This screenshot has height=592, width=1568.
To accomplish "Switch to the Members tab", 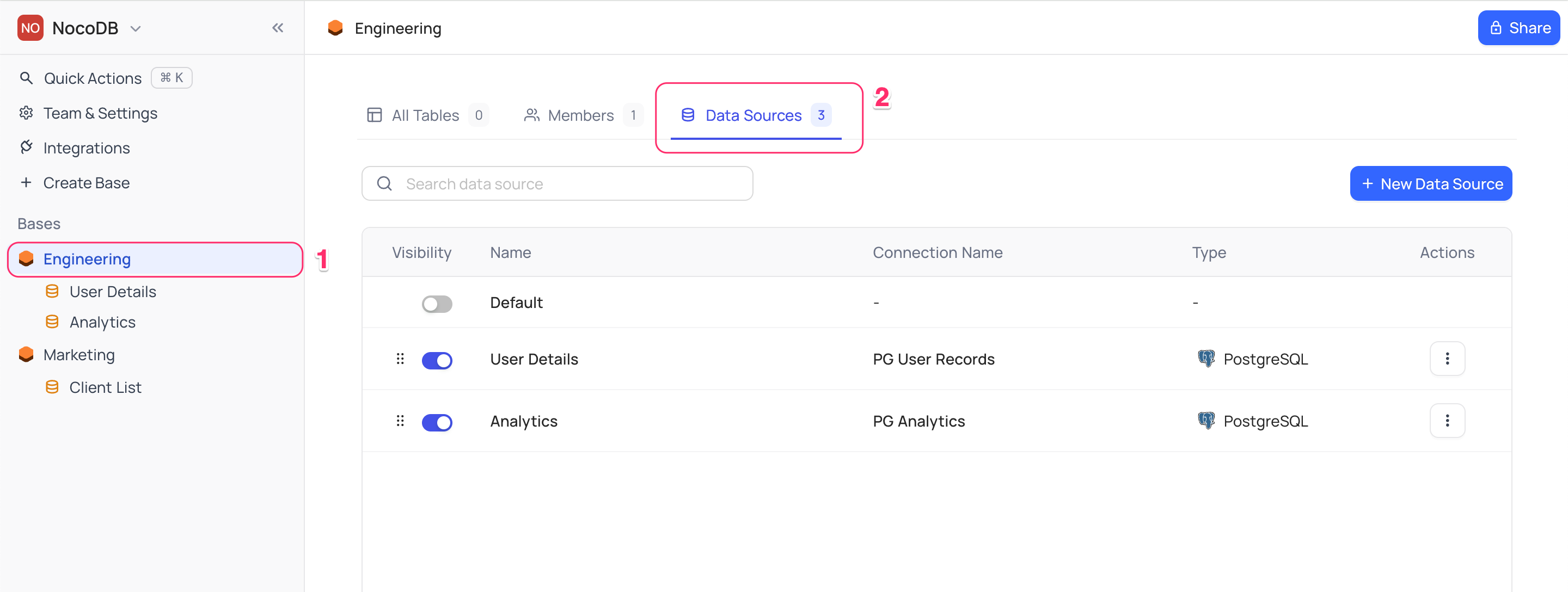I will pyautogui.click(x=580, y=115).
